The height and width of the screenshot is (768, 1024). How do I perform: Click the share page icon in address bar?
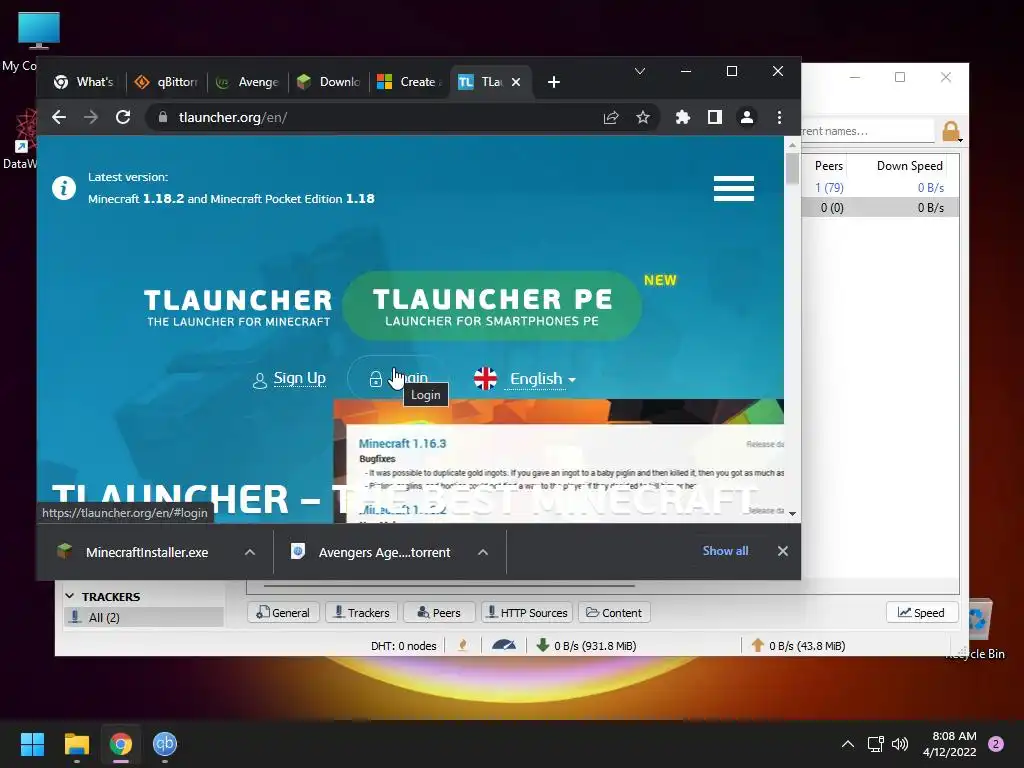coord(611,117)
